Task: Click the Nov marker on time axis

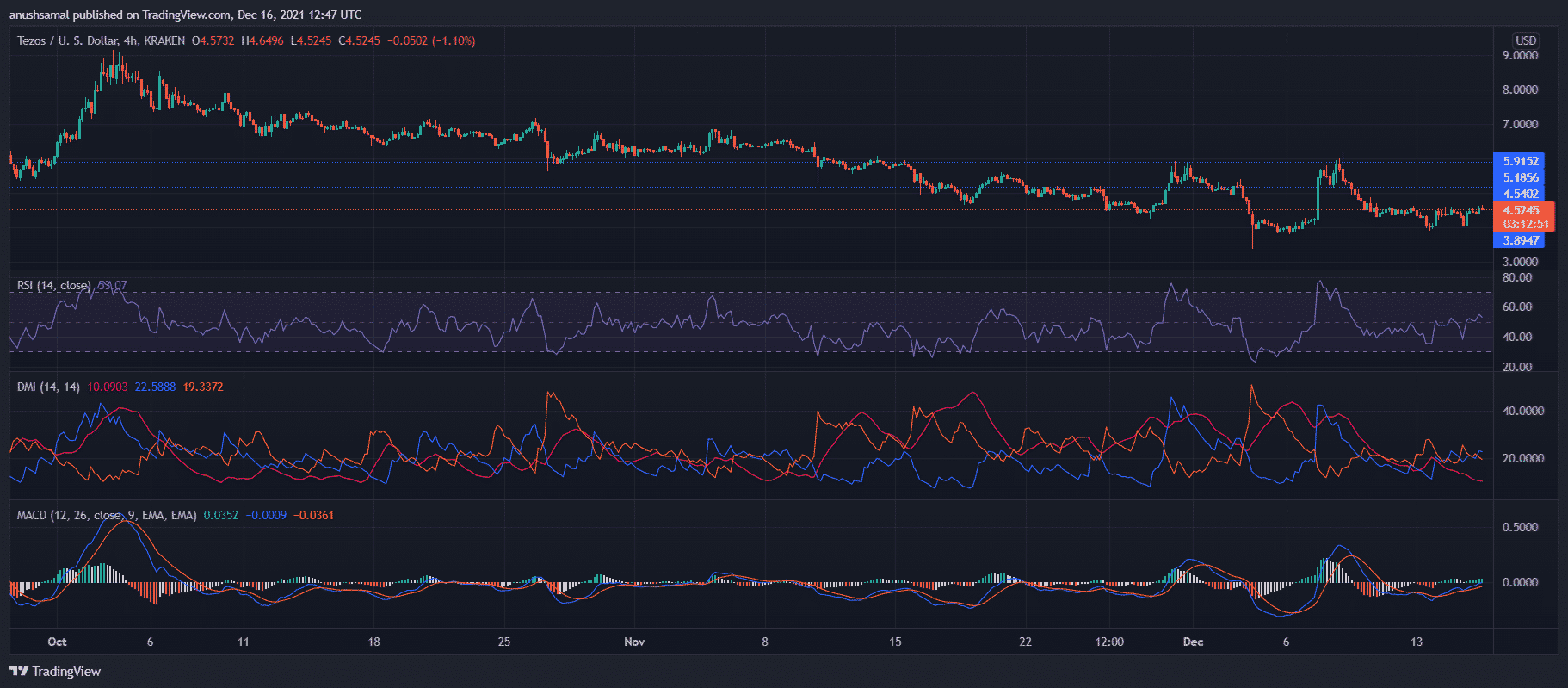Action: tap(634, 642)
